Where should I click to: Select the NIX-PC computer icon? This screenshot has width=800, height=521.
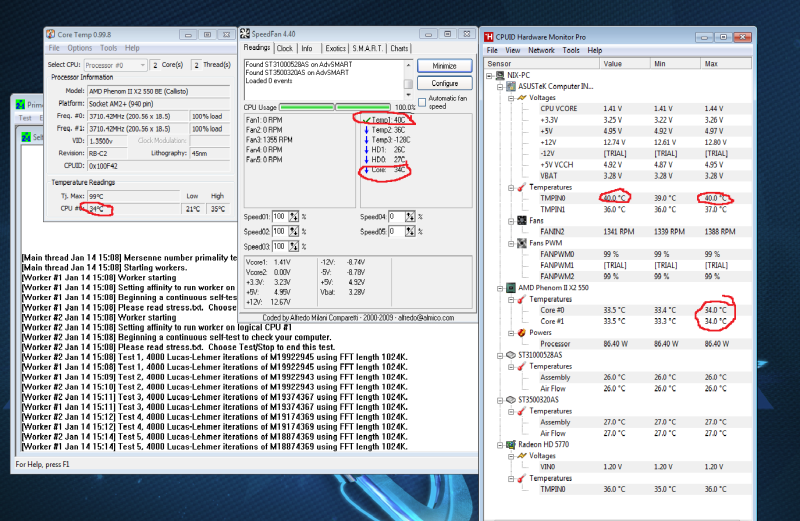pyautogui.click(x=501, y=76)
